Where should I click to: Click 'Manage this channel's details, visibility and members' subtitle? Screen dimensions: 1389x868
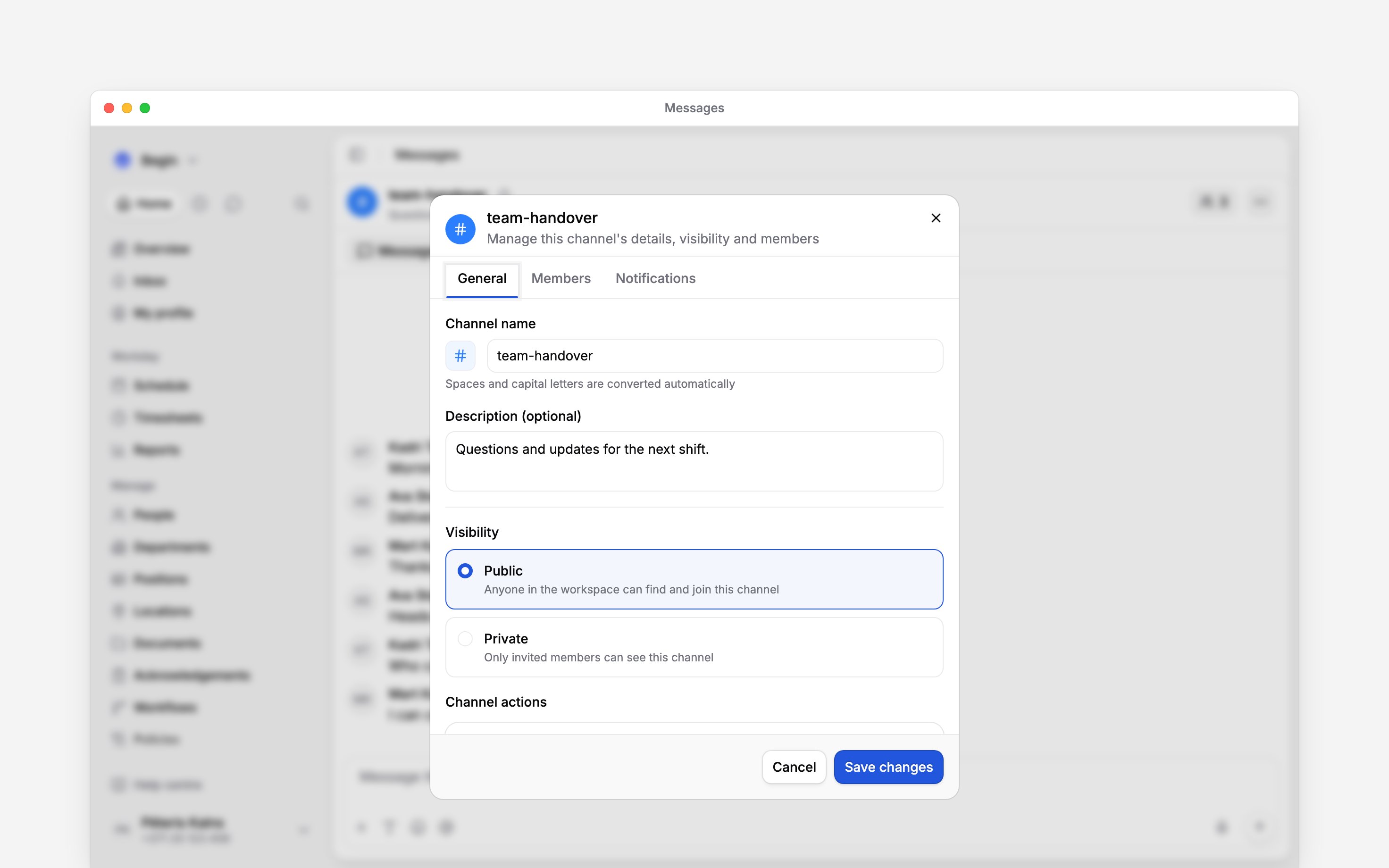click(x=653, y=239)
